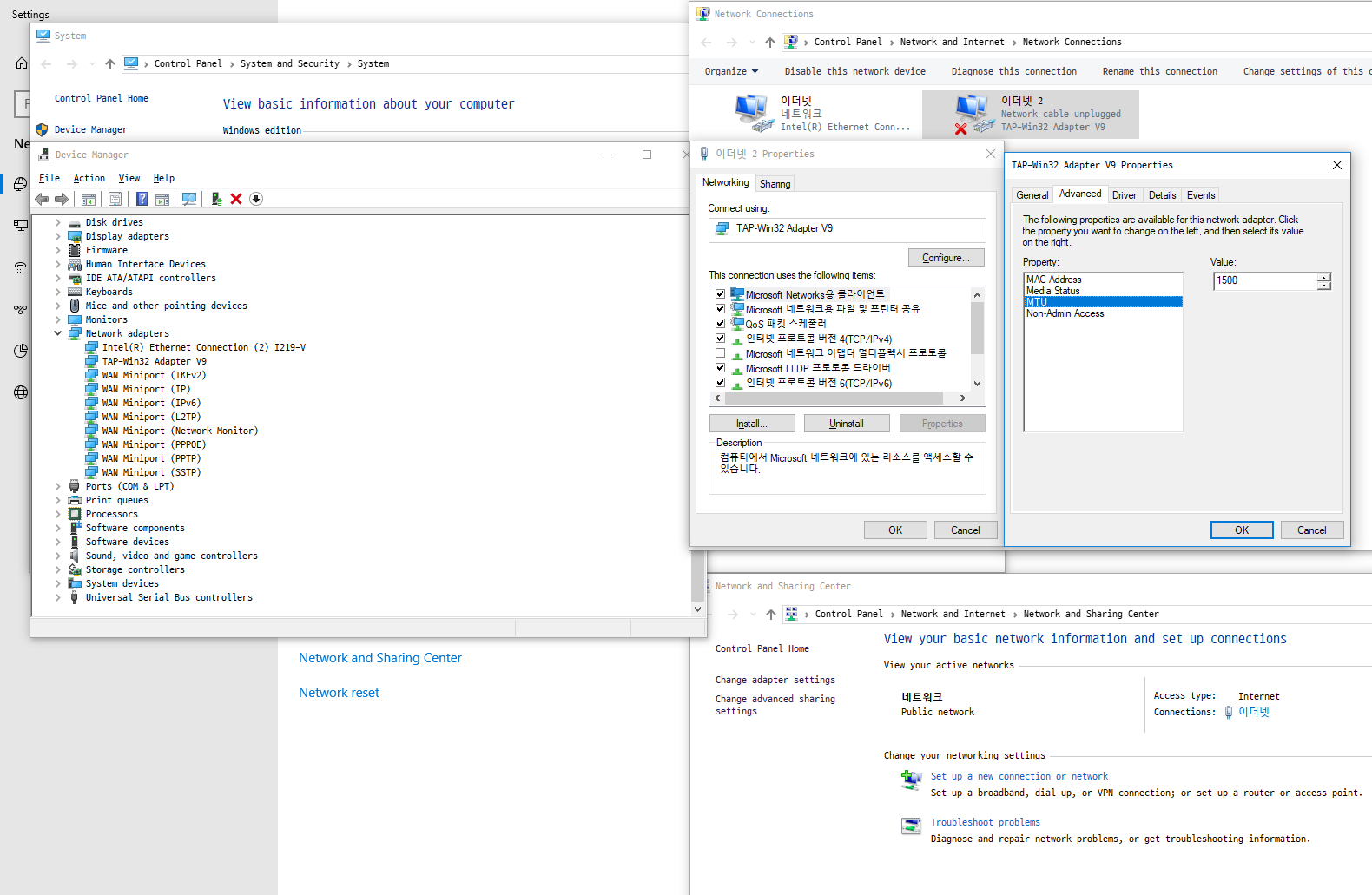The width and height of the screenshot is (1372, 895).
Task: Click red X Uninstall device icon
Action: click(236, 199)
